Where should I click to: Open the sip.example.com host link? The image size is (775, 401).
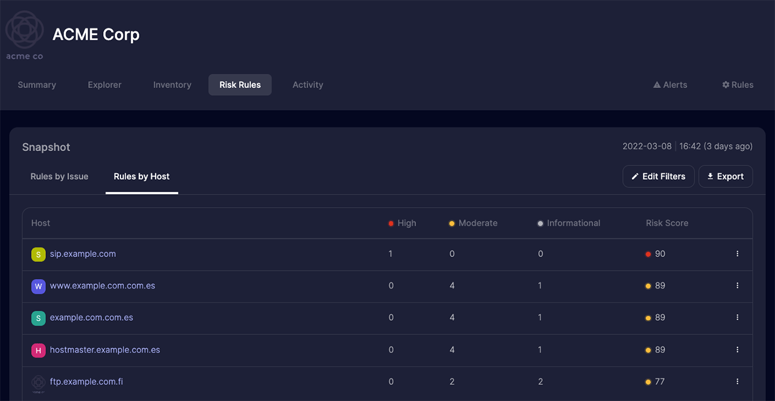pos(83,254)
